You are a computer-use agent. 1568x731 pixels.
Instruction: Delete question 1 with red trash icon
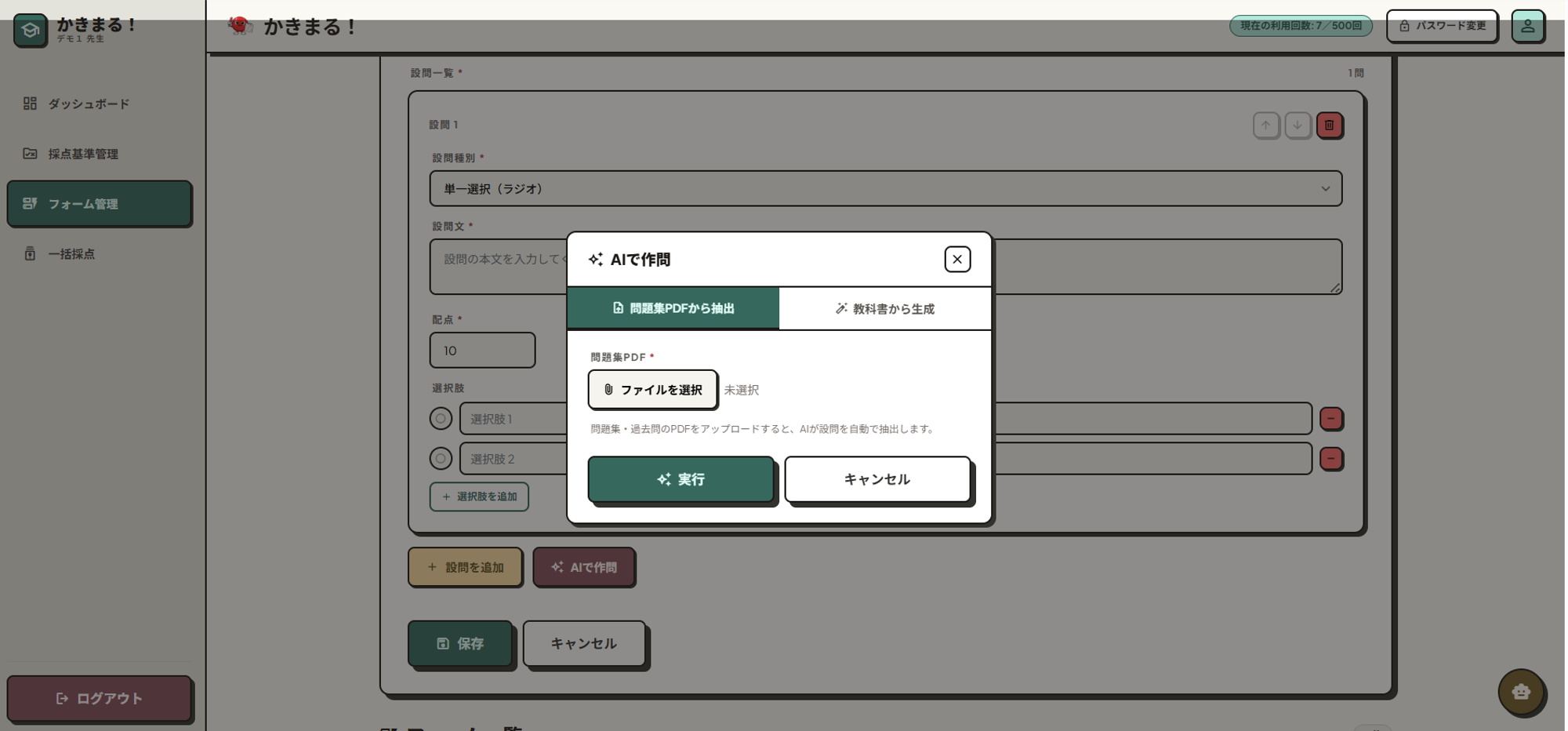coord(1330,125)
